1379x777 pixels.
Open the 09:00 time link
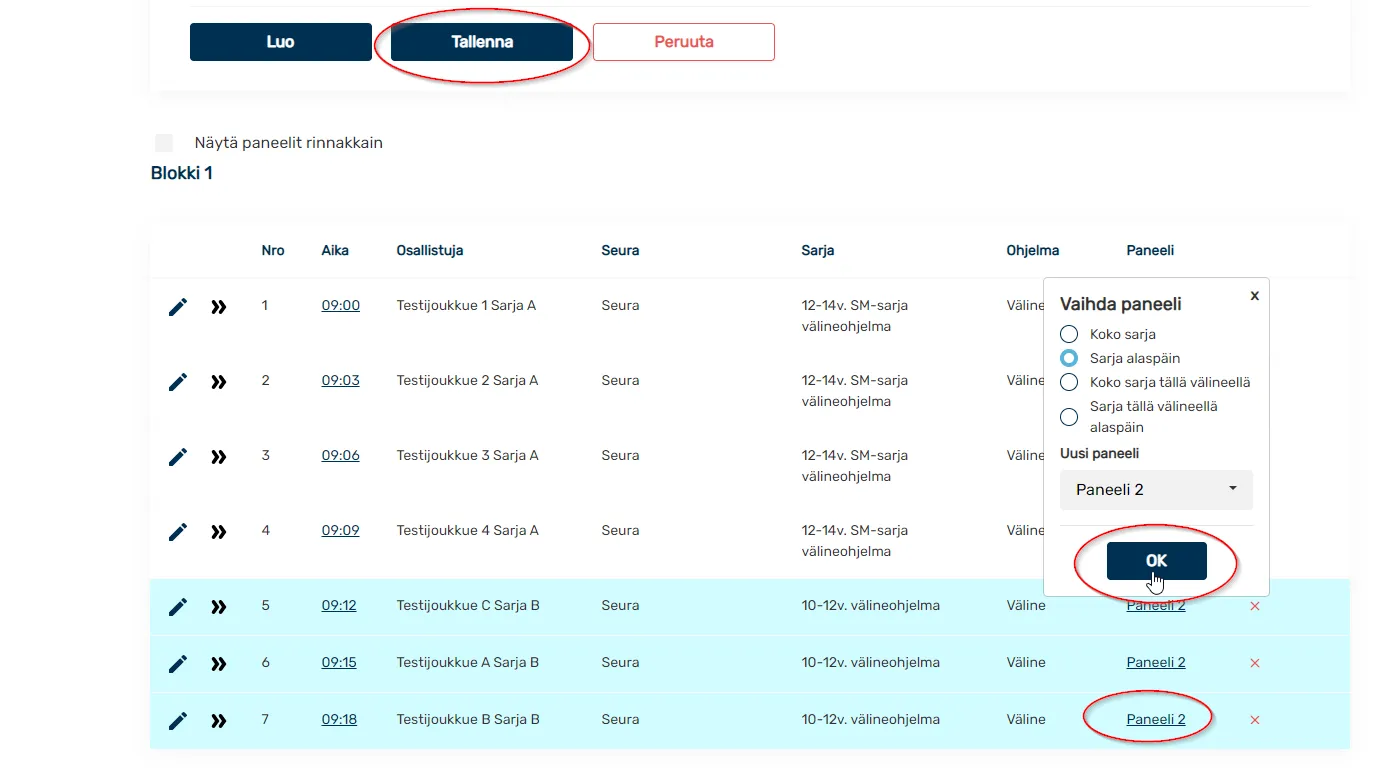[340, 305]
